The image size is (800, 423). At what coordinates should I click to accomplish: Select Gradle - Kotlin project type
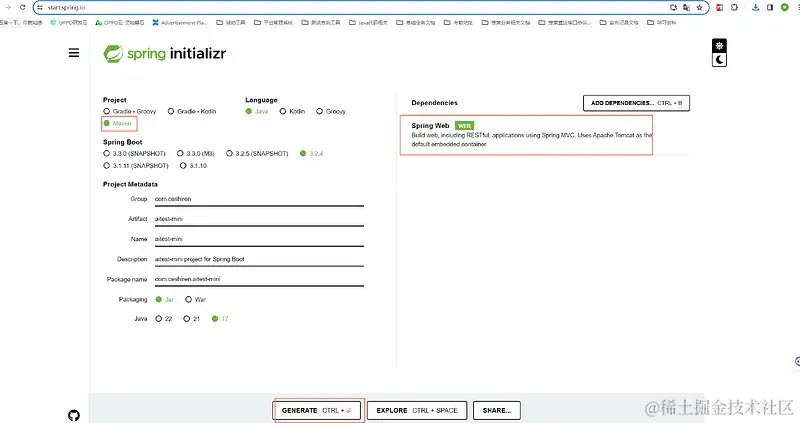[192, 111]
